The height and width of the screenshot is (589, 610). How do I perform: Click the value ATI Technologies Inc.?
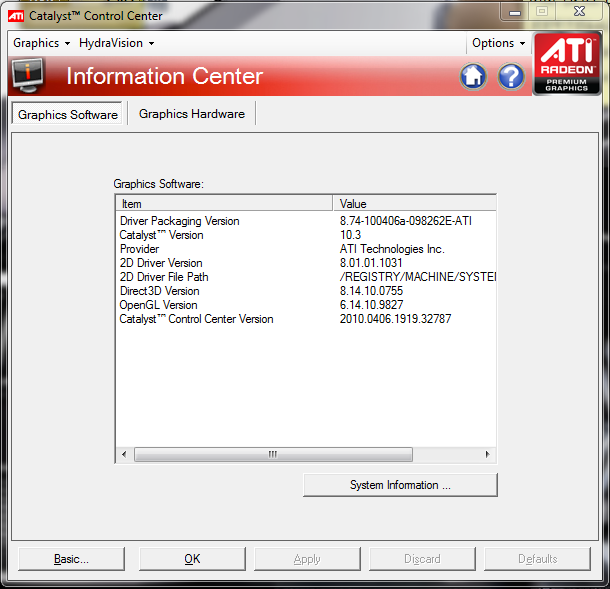point(392,249)
